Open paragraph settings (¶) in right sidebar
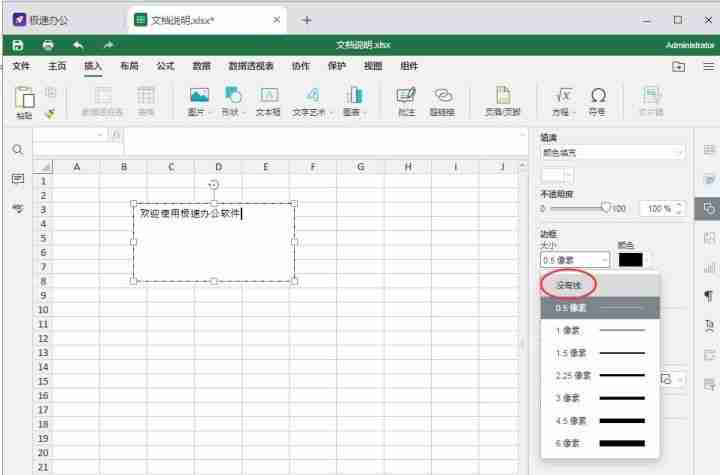Viewport: 720px width, 475px height. [x=709, y=296]
